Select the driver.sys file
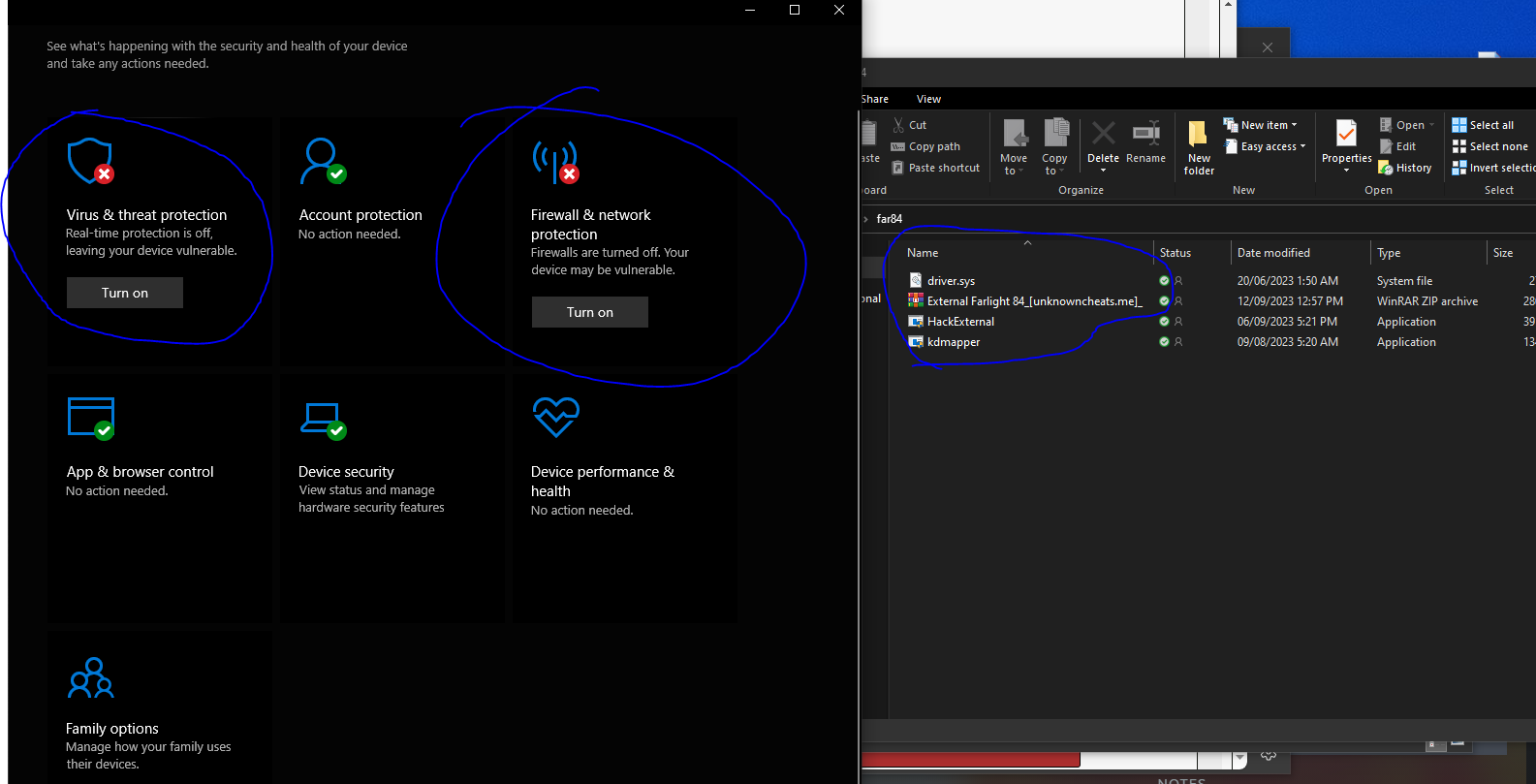Image resolution: width=1536 pixels, height=784 pixels. (x=951, y=281)
